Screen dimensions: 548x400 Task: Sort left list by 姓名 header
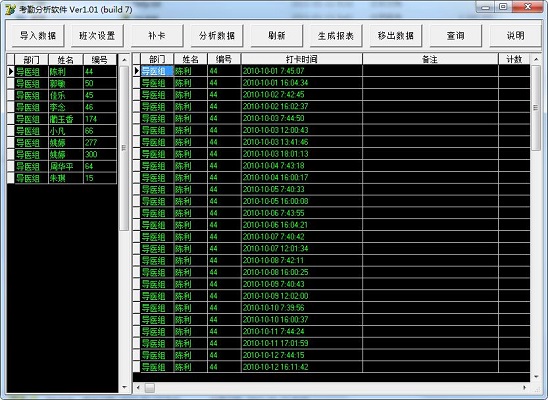coord(66,60)
